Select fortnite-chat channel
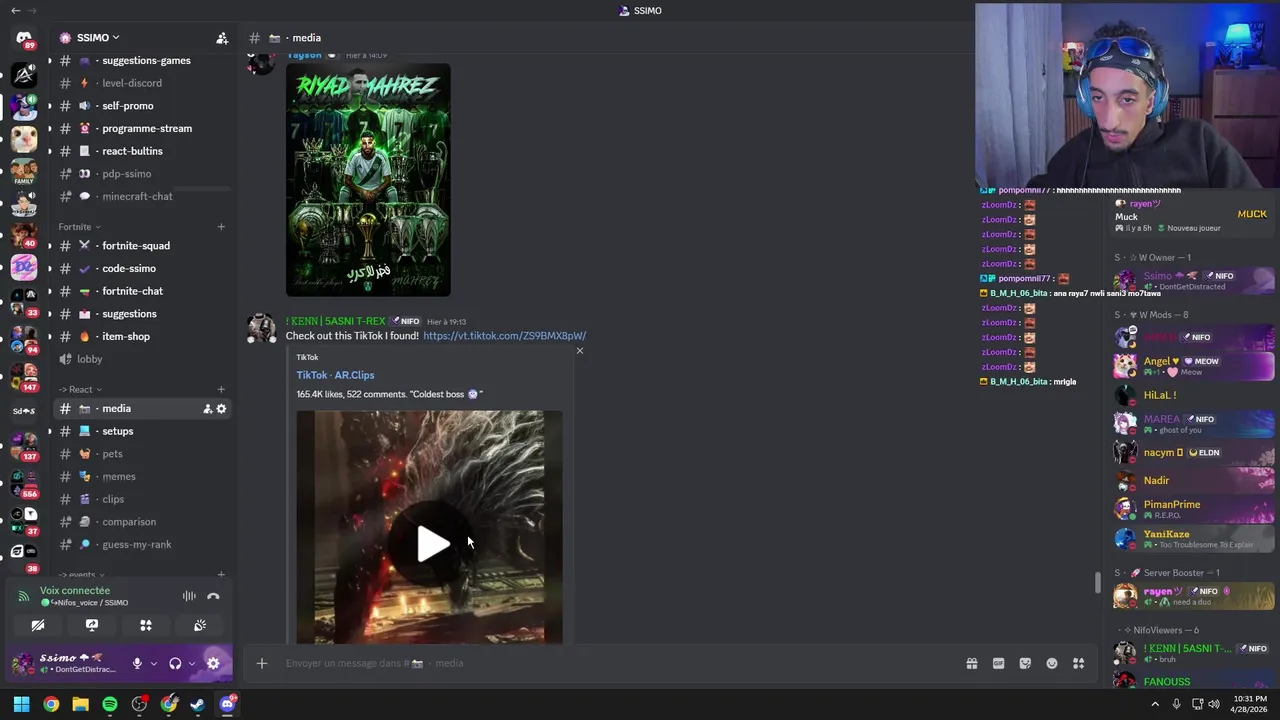The width and height of the screenshot is (1280, 720). [142, 291]
